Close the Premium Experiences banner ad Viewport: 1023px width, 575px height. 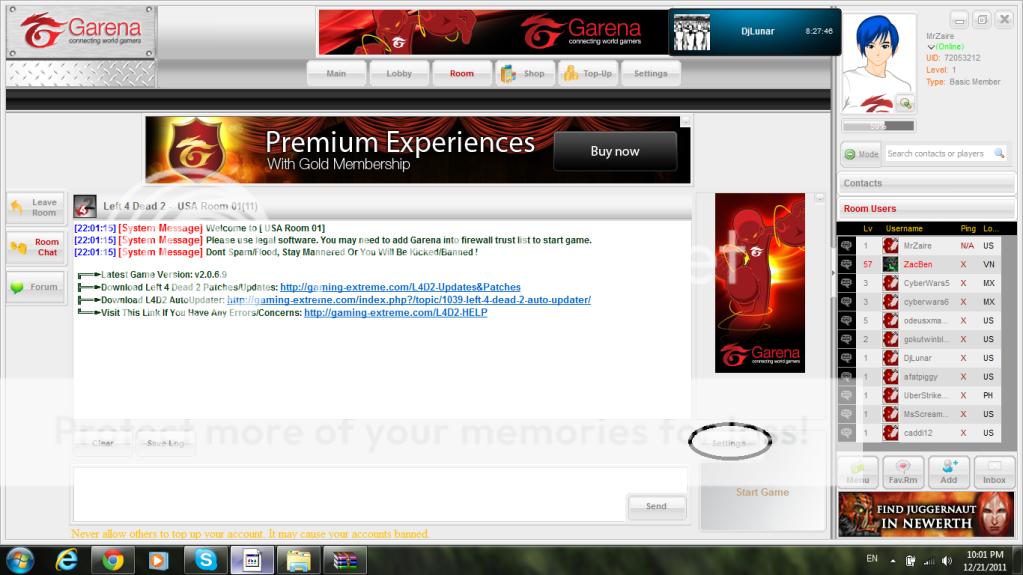point(685,121)
